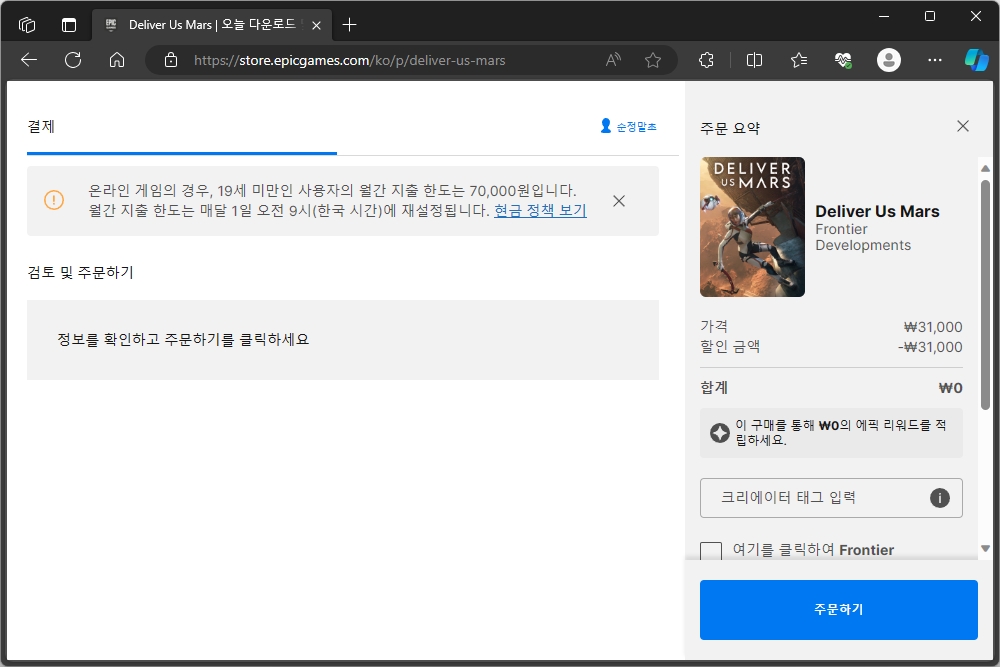The height and width of the screenshot is (667, 1000).
Task: Open the Extensions puzzle icon
Action: [706, 60]
